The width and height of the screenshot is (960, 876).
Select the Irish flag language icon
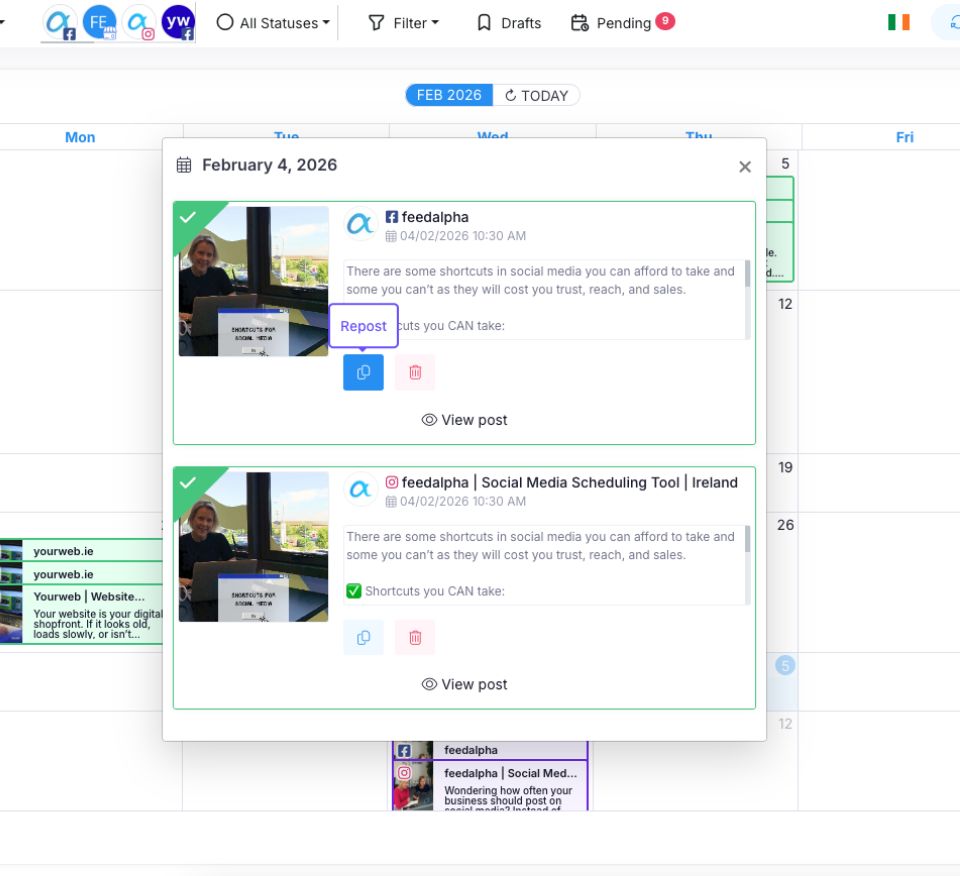coord(898,22)
